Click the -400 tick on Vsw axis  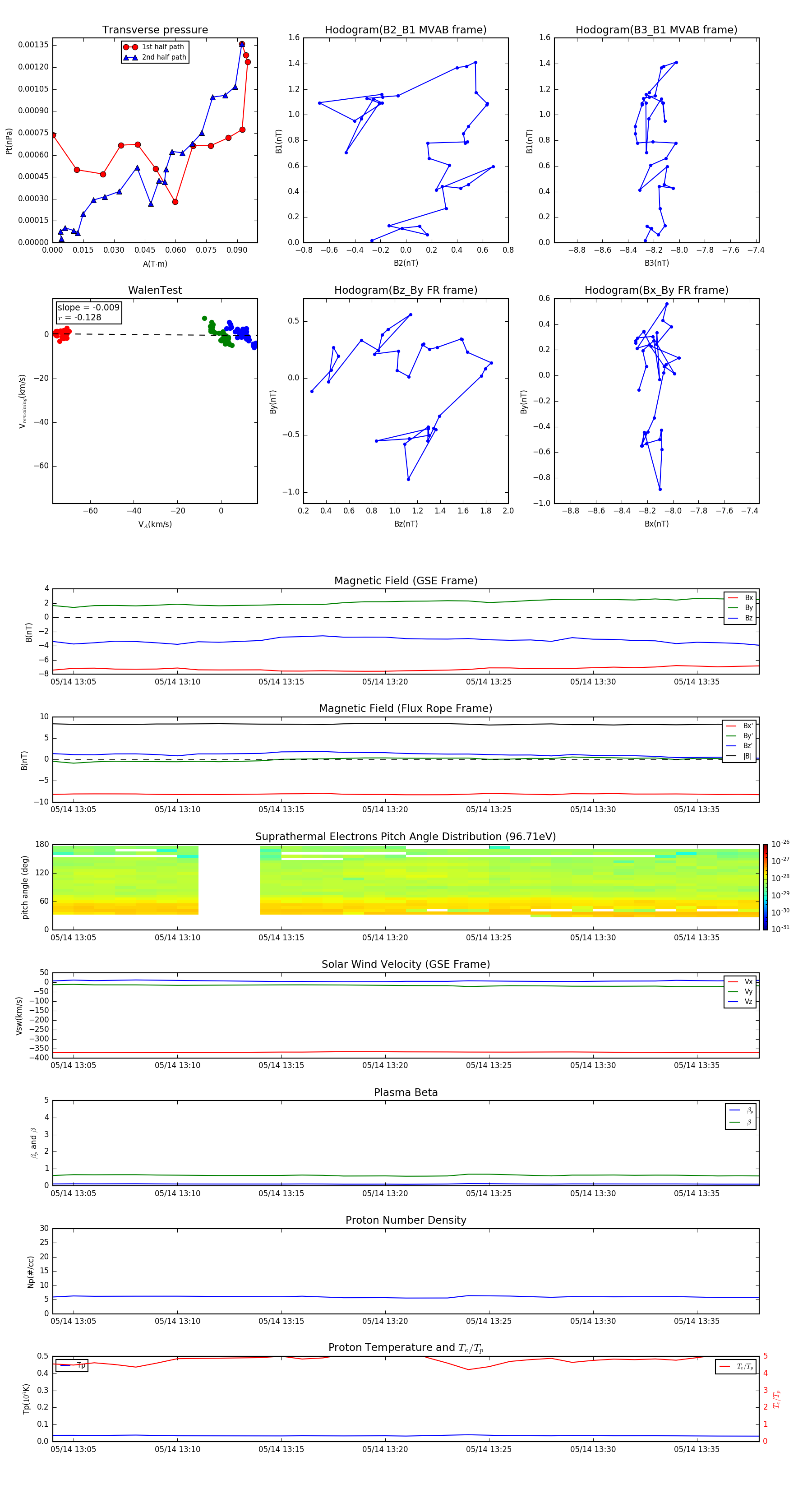pos(38,1057)
